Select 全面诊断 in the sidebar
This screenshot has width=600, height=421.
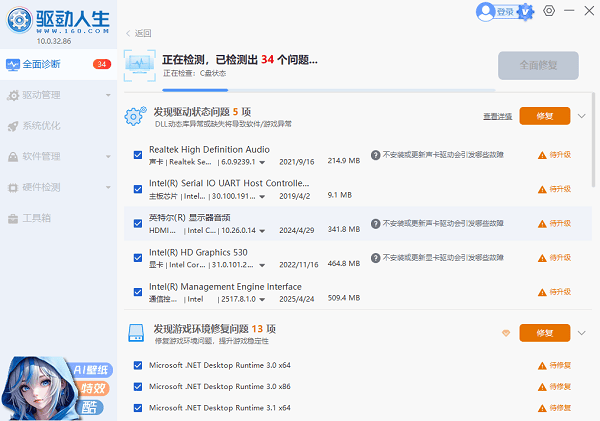(40, 65)
